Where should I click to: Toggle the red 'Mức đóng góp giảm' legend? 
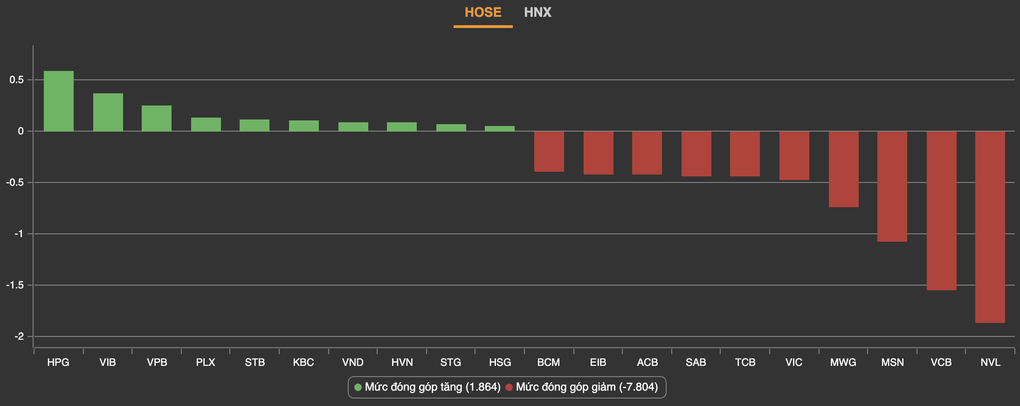[x=584, y=386]
